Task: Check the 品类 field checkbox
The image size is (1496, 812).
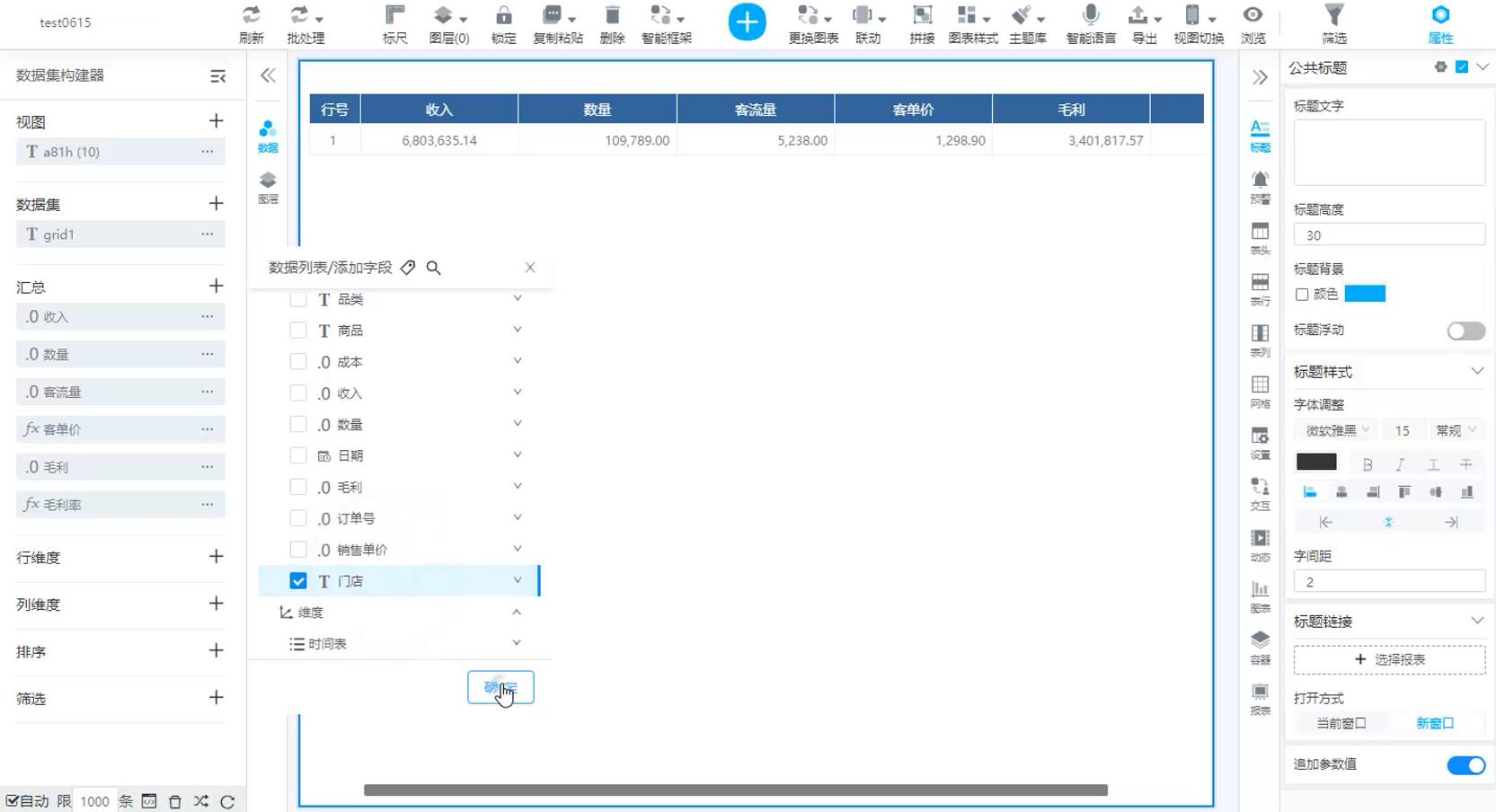Action: [x=298, y=299]
